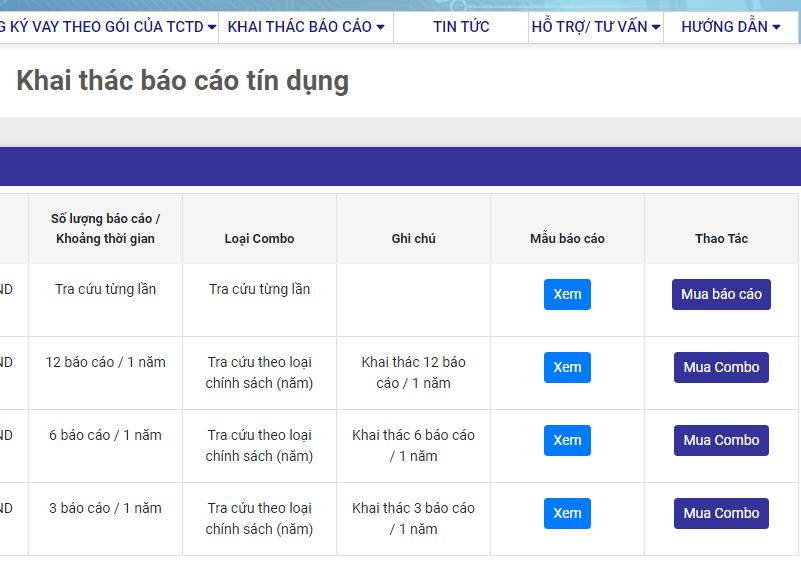Click the Số lượng báo cáo column header
This screenshot has width=801, height=570.
coord(105,228)
